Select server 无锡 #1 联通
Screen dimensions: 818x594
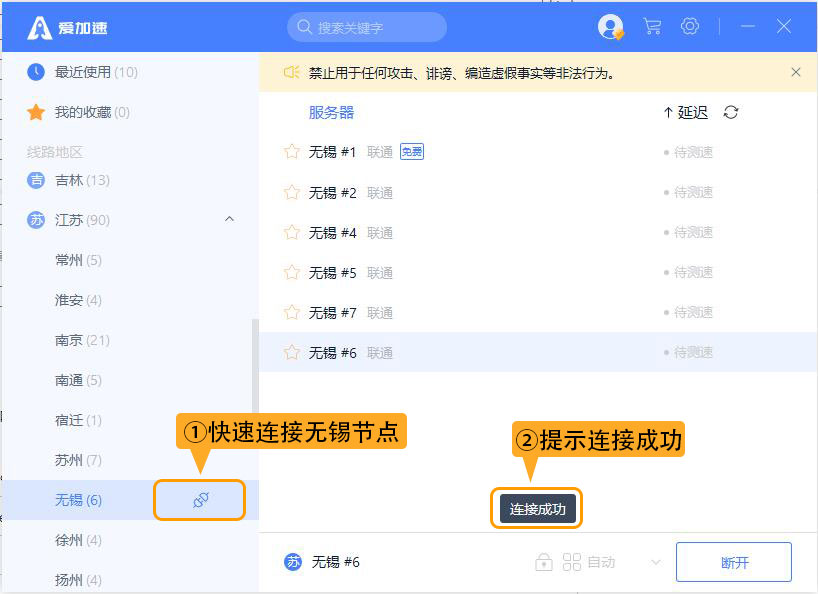tap(538, 152)
